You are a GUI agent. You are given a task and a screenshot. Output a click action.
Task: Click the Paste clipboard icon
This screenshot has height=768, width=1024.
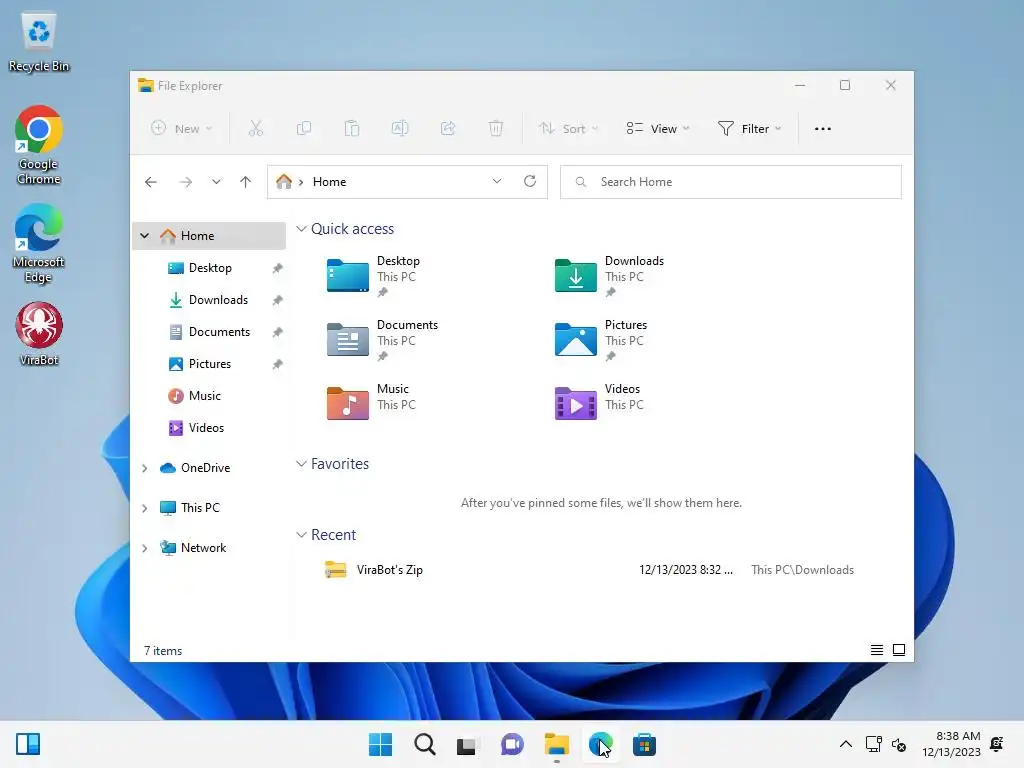pyautogui.click(x=351, y=129)
